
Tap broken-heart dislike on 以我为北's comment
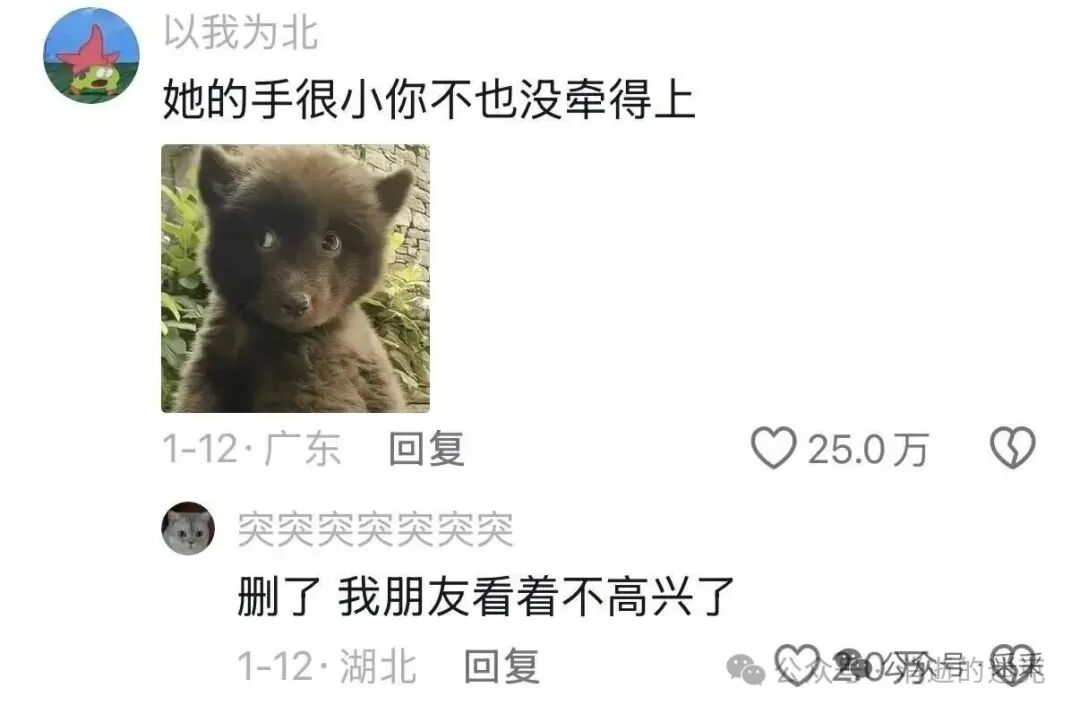[1012, 448]
